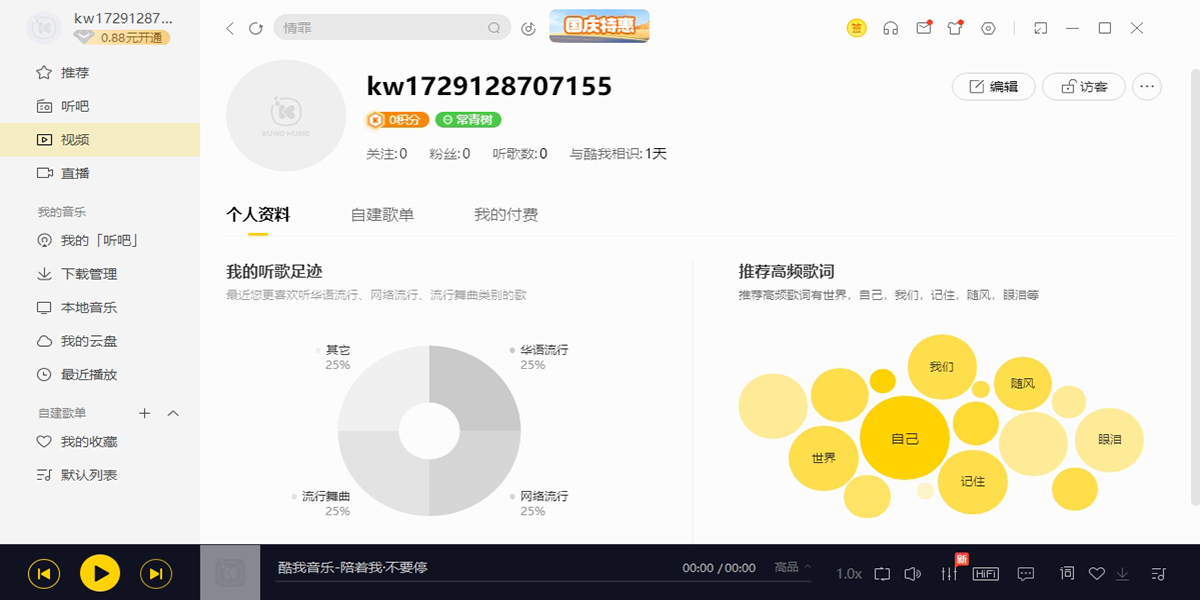
Task: Open 我的「听吧」 sidebar entry
Action: 100,240
